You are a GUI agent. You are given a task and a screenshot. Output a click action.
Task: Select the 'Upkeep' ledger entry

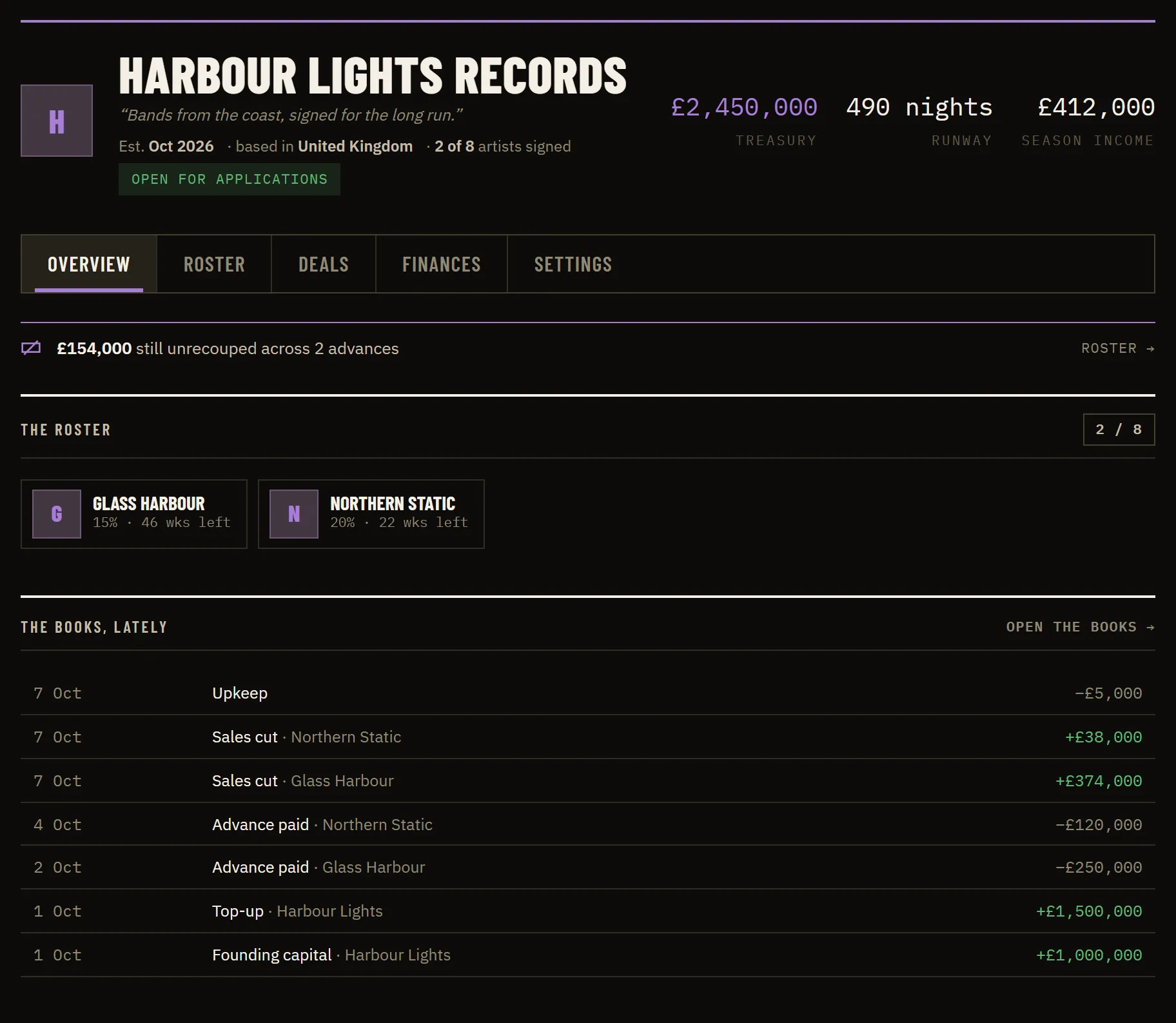point(588,693)
